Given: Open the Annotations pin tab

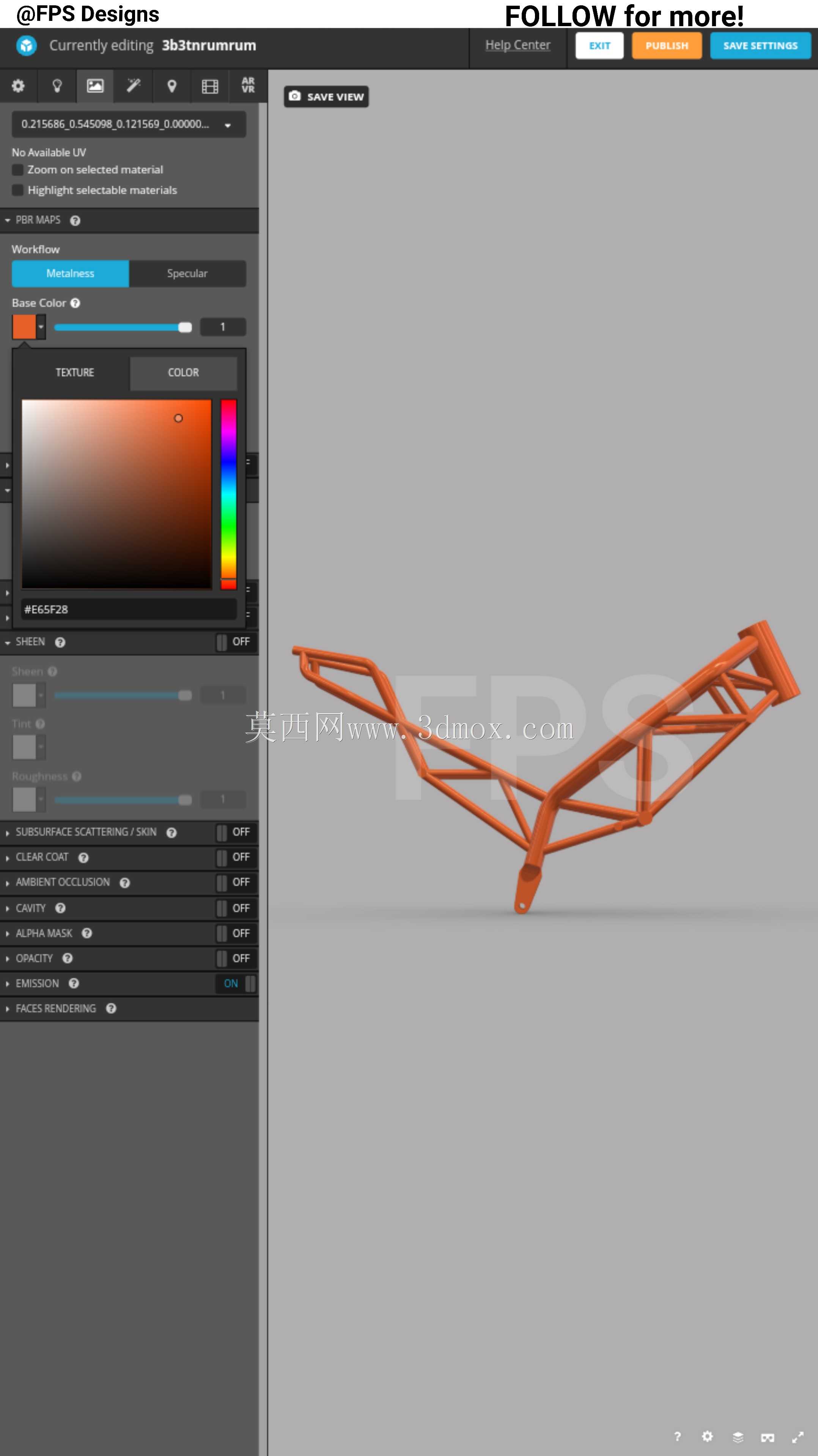Looking at the screenshot, I should tap(172, 86).
